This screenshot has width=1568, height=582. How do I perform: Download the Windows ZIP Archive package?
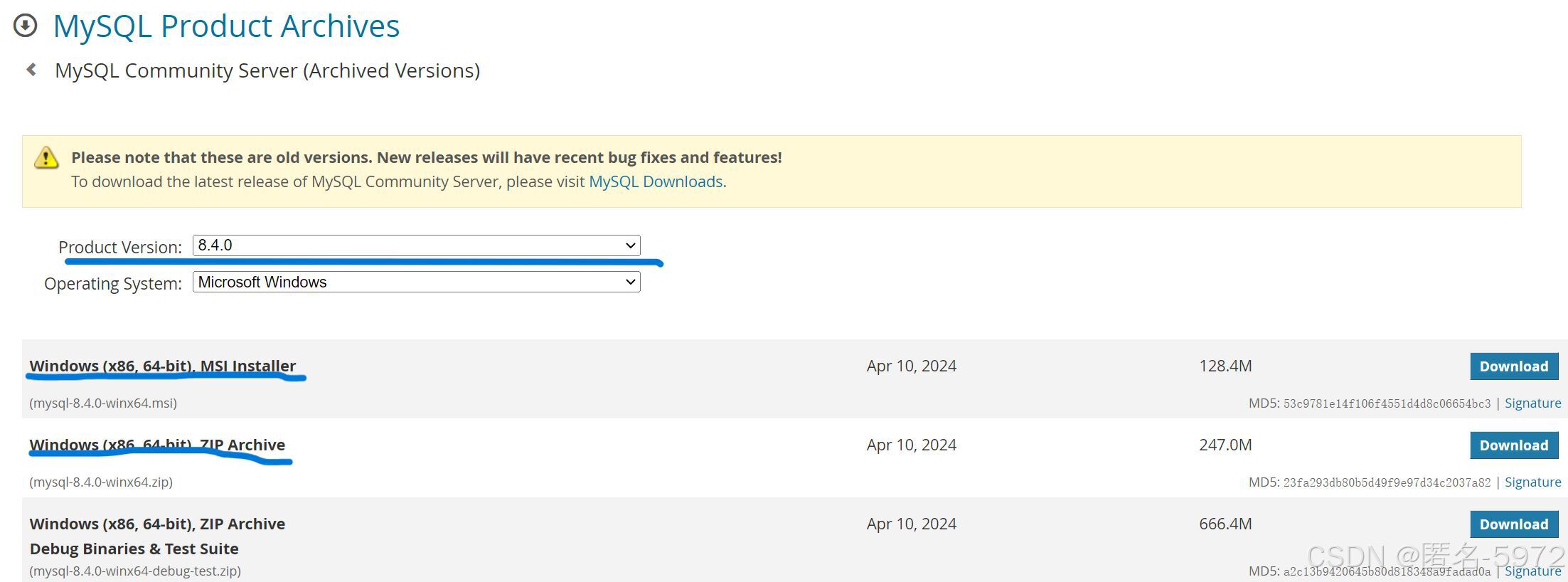pyautogui.click(x=1514, y=445)
